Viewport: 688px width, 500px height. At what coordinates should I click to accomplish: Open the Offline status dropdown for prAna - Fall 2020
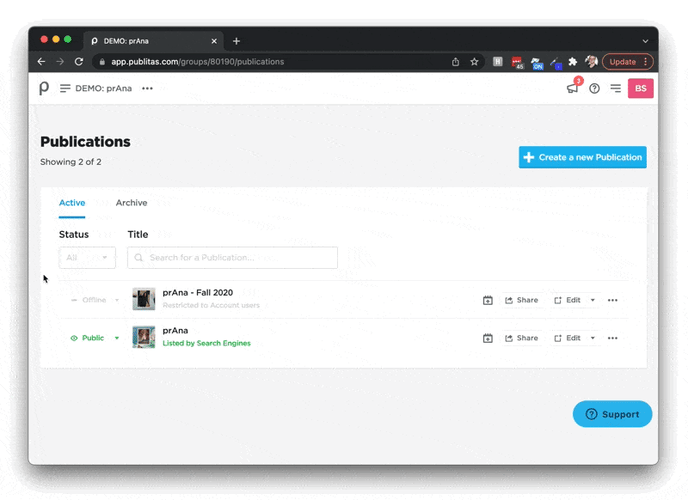(x=95, y=300)
